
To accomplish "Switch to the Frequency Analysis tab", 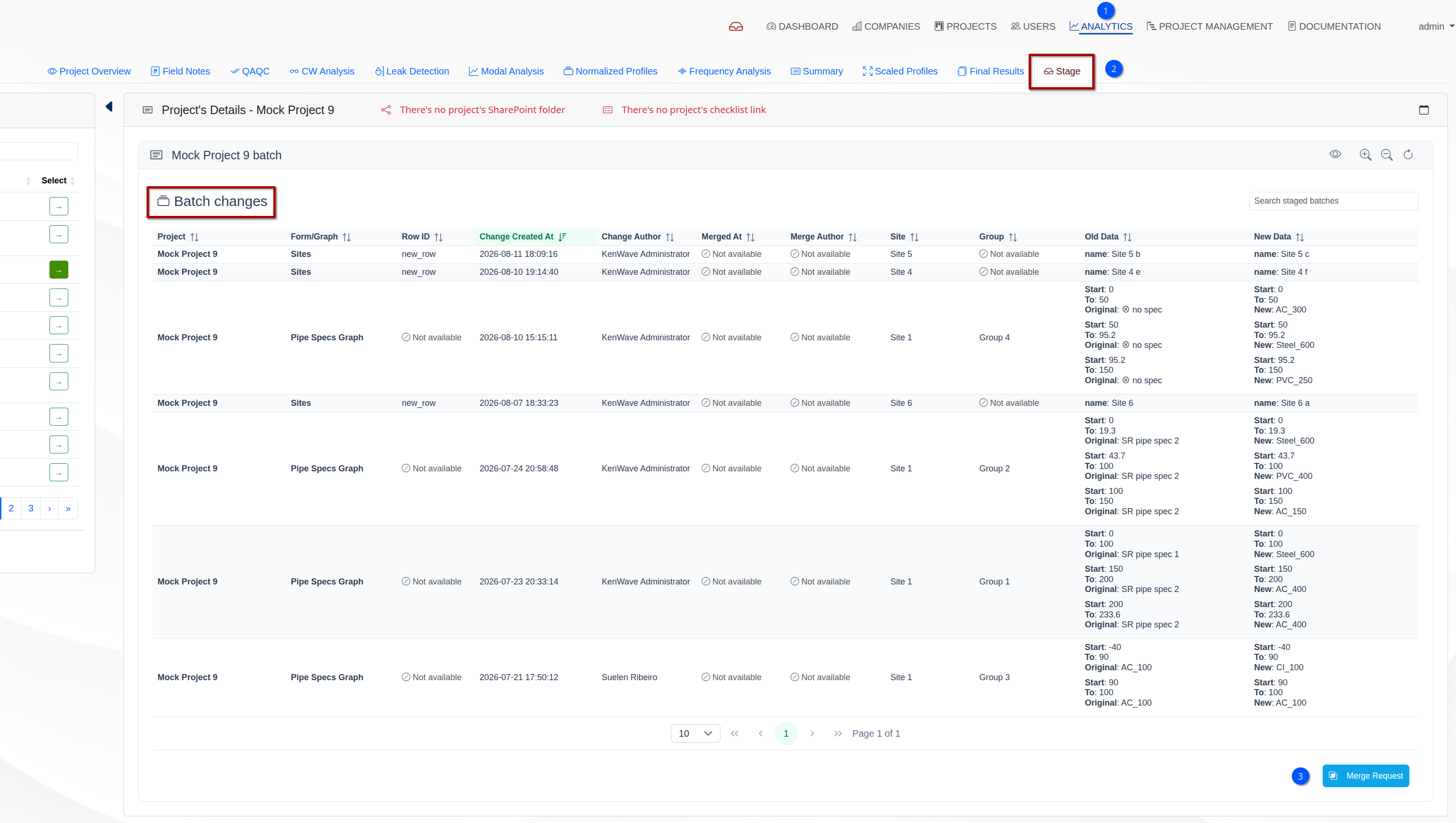I will click(724, 71).
